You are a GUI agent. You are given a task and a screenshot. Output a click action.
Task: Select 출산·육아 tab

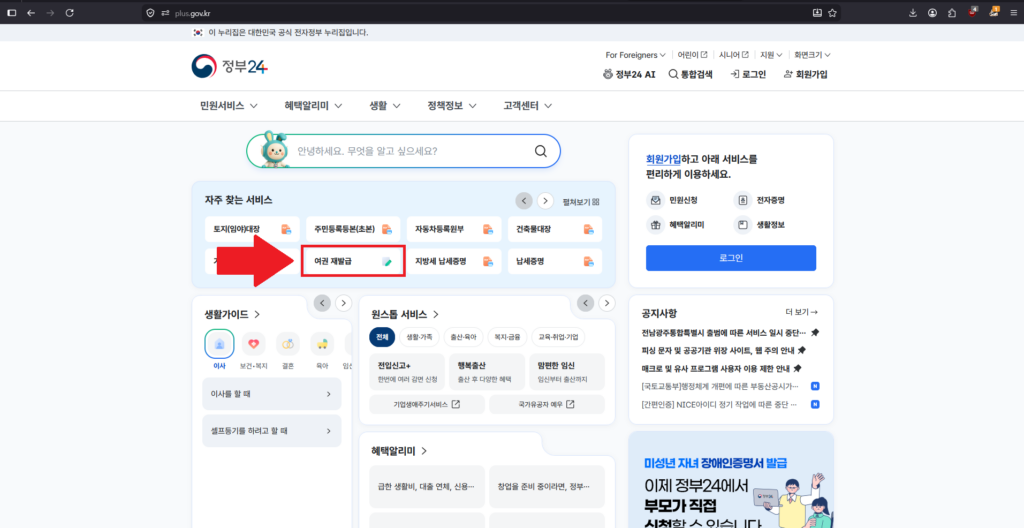click(x=462, y=337)
